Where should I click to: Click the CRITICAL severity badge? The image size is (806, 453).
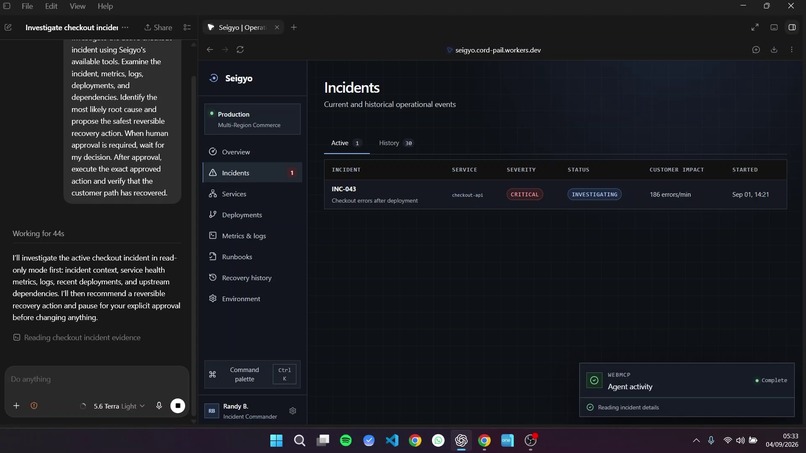coord(524,194)
